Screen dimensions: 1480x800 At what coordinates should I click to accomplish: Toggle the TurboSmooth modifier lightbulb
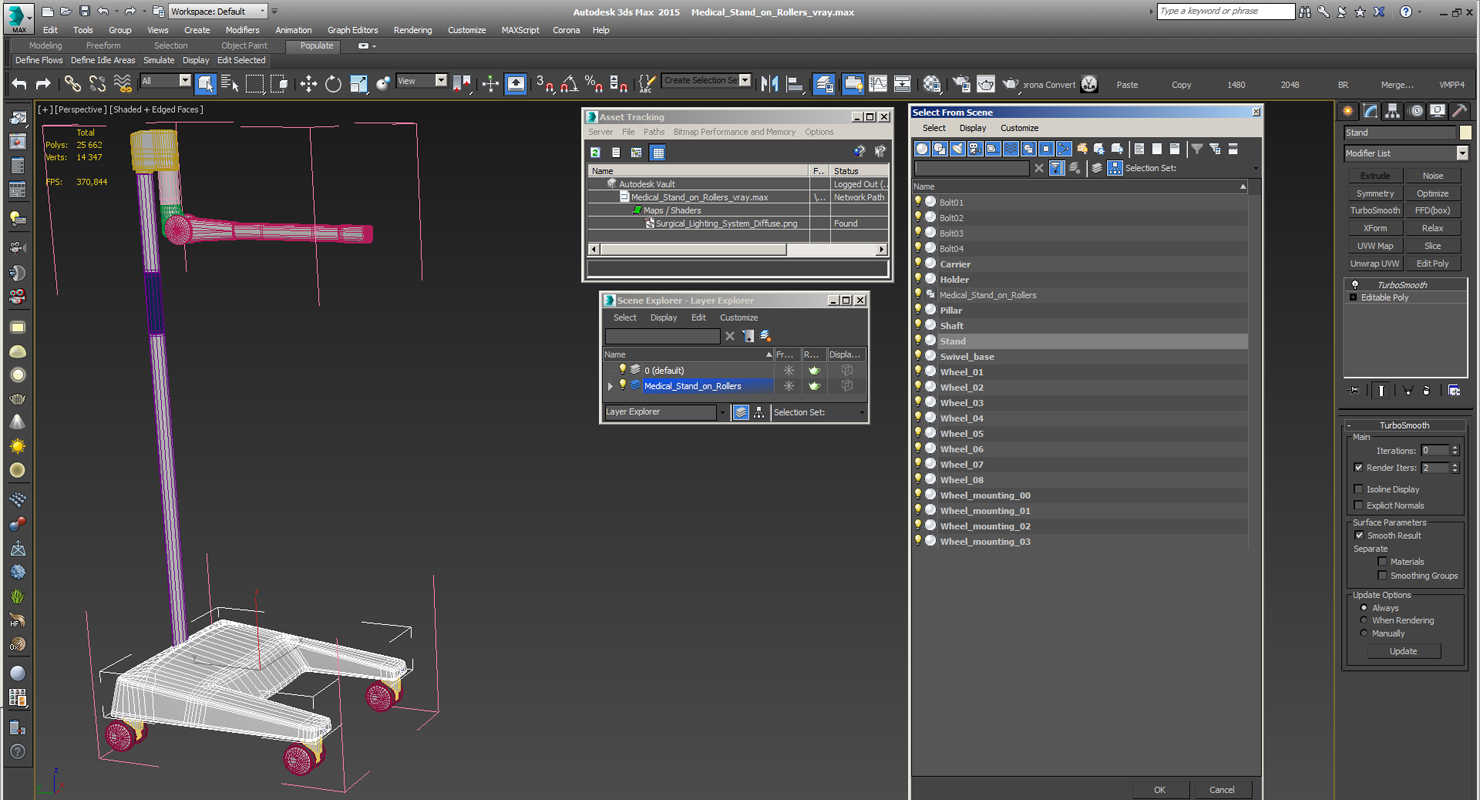(1355, 285)
